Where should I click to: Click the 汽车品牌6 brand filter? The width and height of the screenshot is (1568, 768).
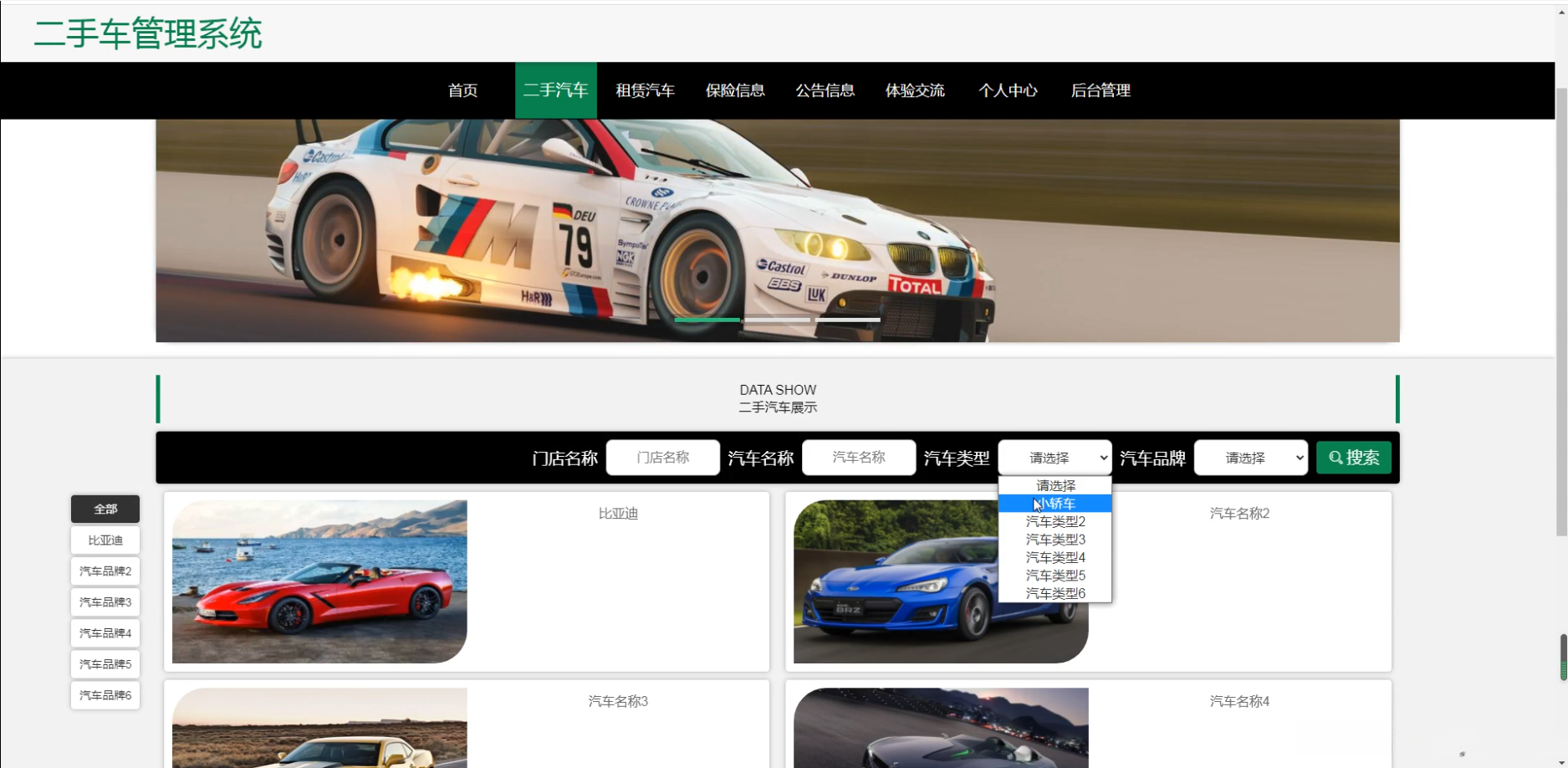[105, 694]
